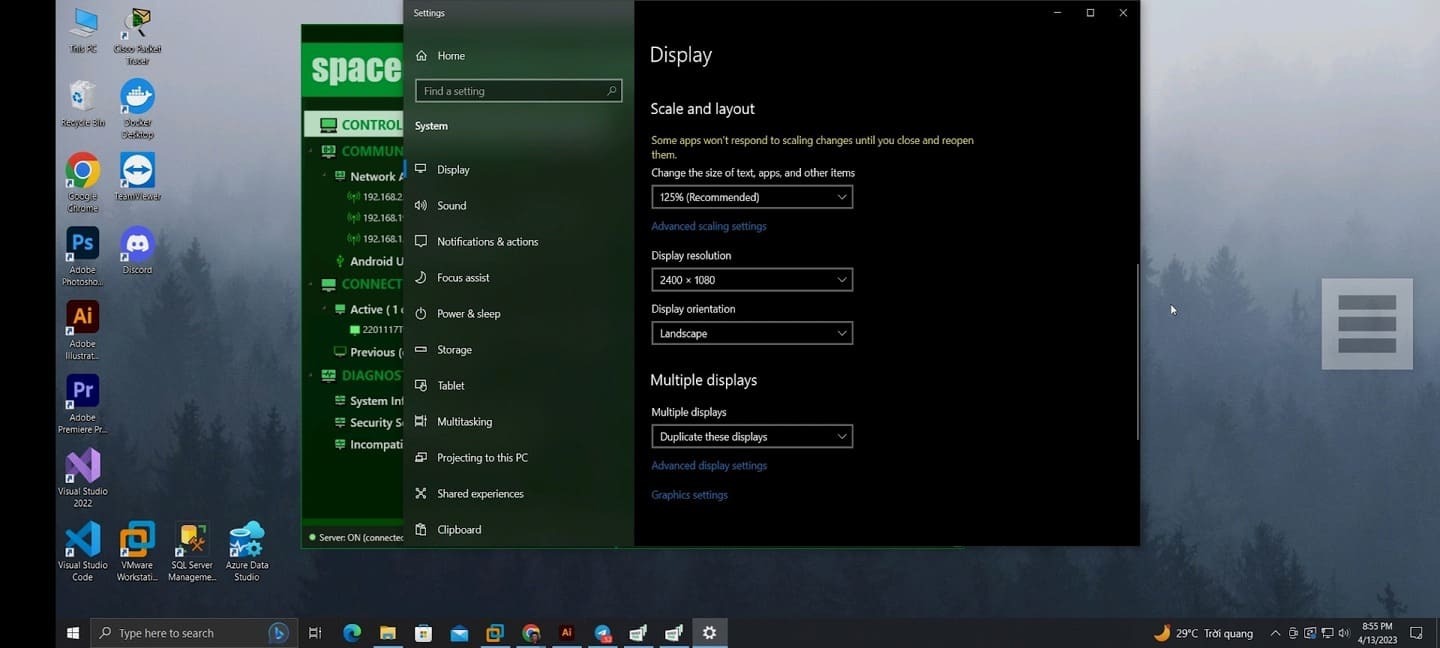Click taskbar Type here to search box
The height and width of the screenshot is (648, 1440).
(194, 633)
